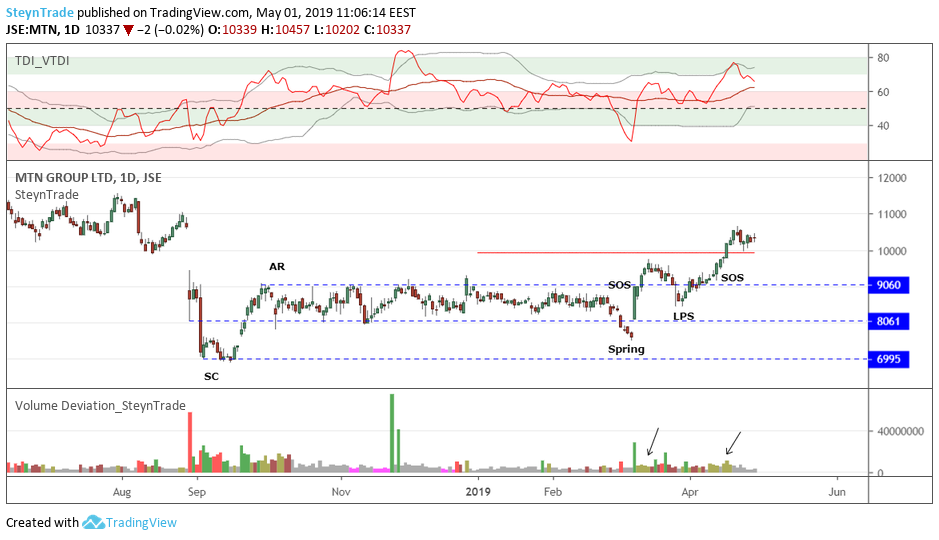Click the SteynTrade watermark under chart title
The width and height of the screenshot is (939, 540).
tap(47, 195)
